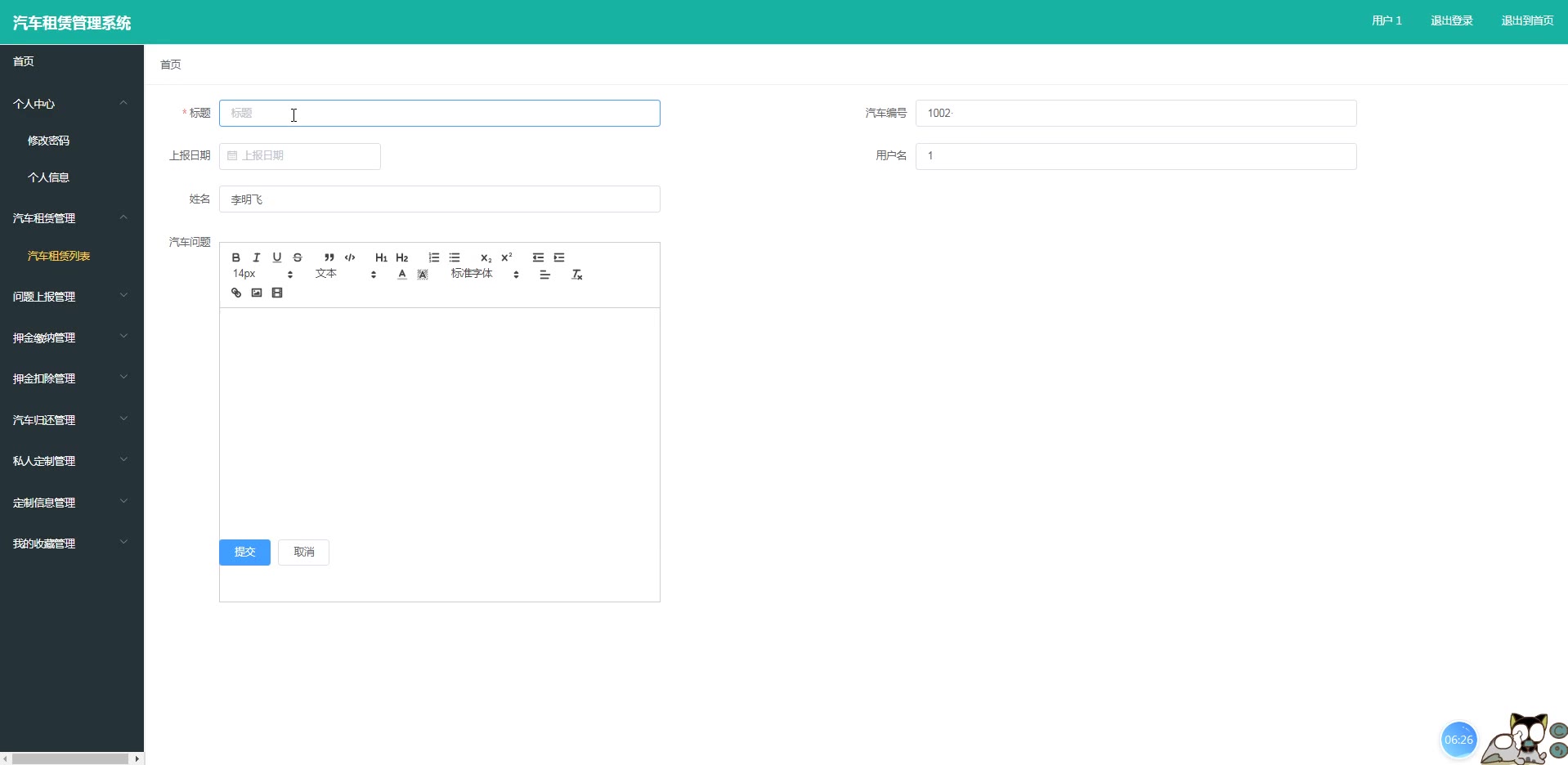Viewport: 1568px width, 765px height.
Task: Click the 06:26 timer bubble
Action: coord(1458,740)
